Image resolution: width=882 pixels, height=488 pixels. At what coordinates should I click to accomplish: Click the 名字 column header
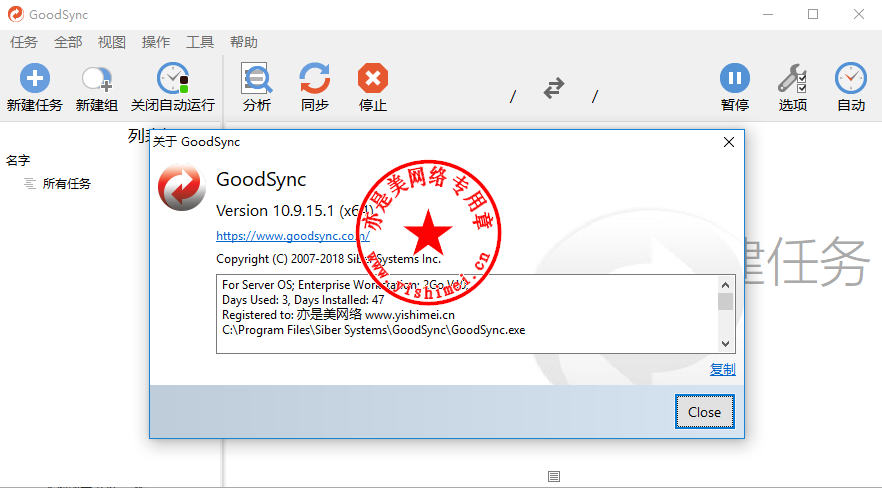[18, 160]
